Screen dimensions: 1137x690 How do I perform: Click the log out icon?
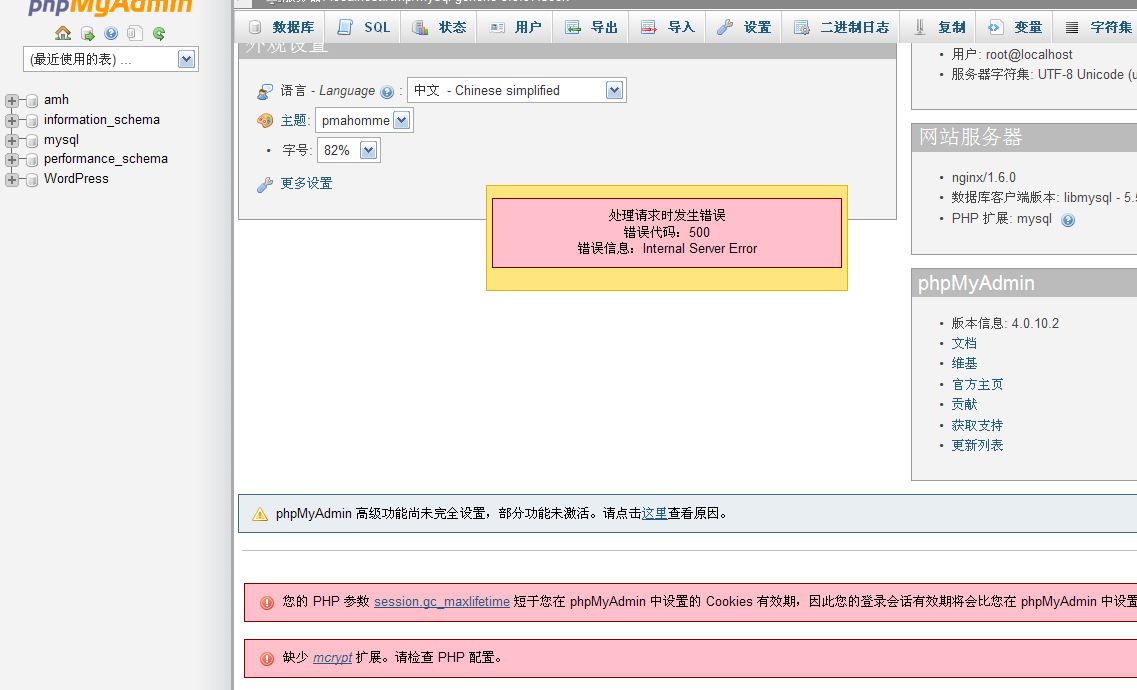point(87,33)
